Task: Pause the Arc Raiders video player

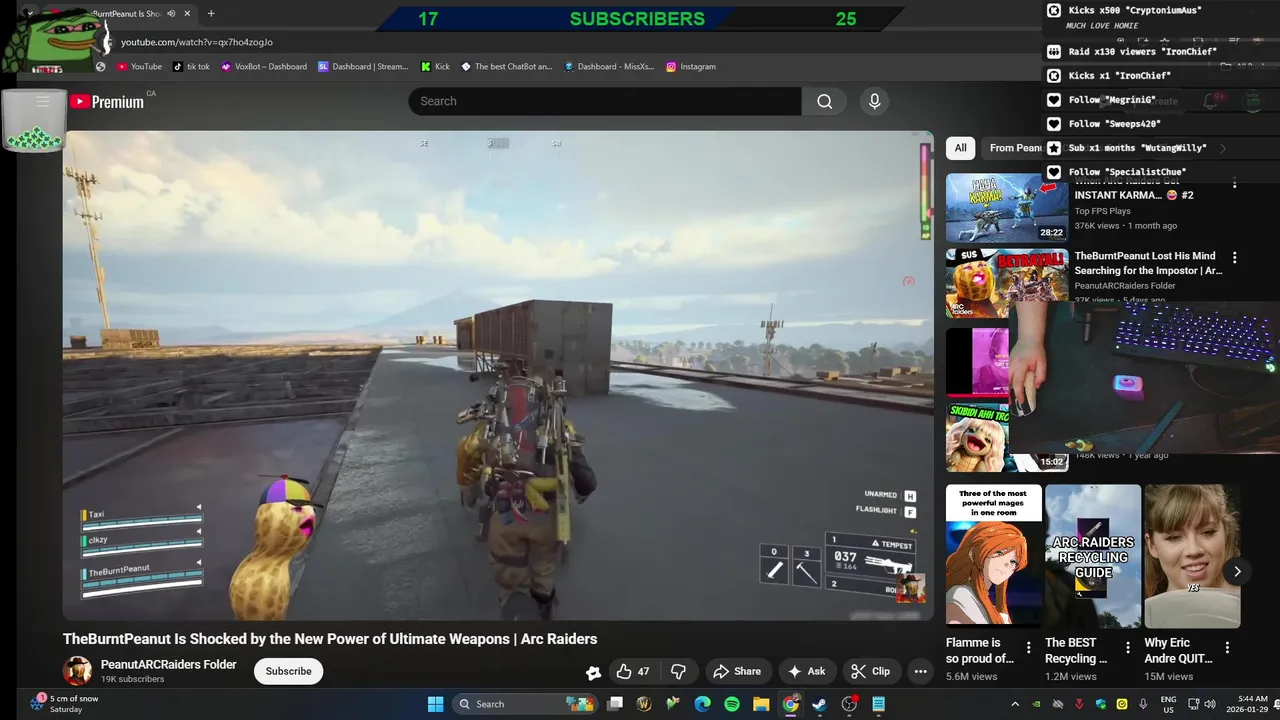Action: click(498, 375)
